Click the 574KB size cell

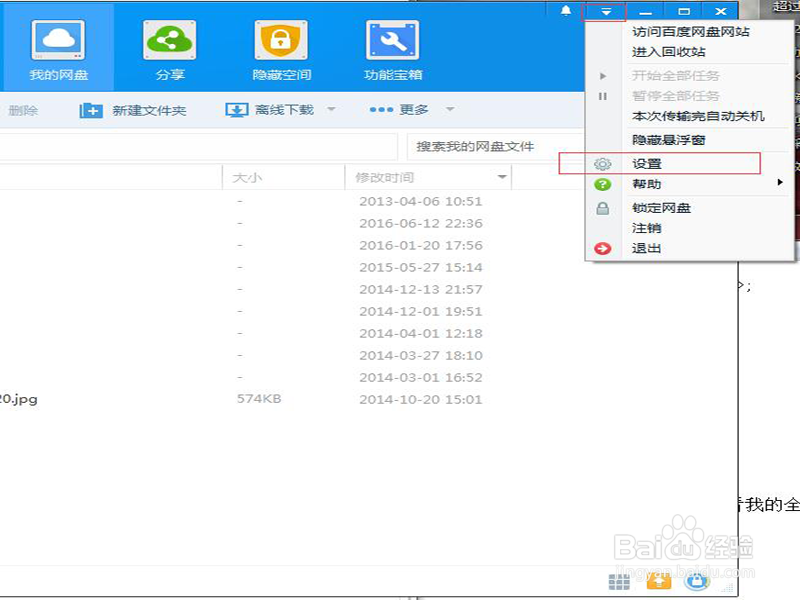[x=259, y=398]
